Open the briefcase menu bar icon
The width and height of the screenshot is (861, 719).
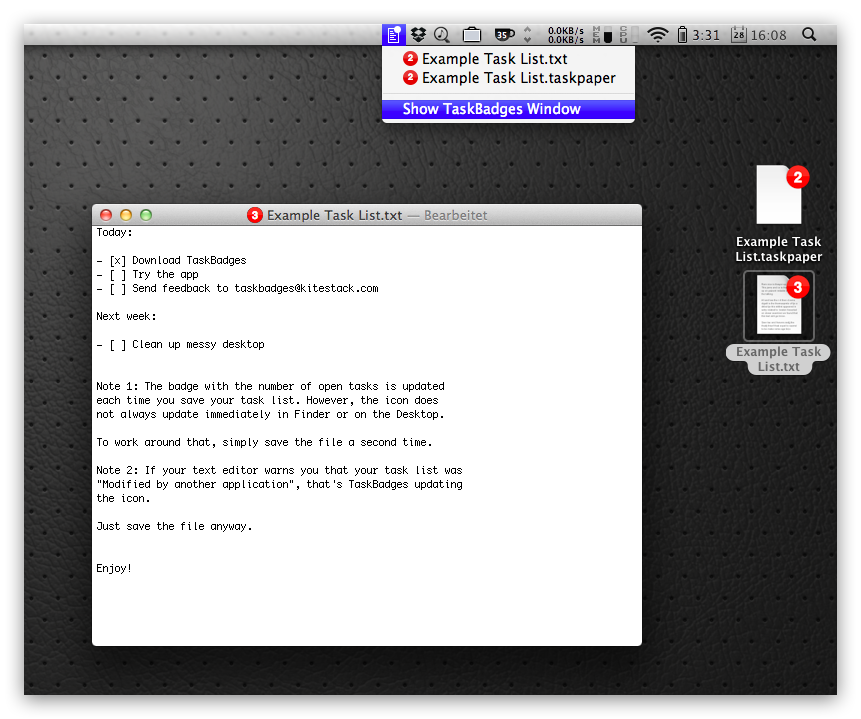471,35
